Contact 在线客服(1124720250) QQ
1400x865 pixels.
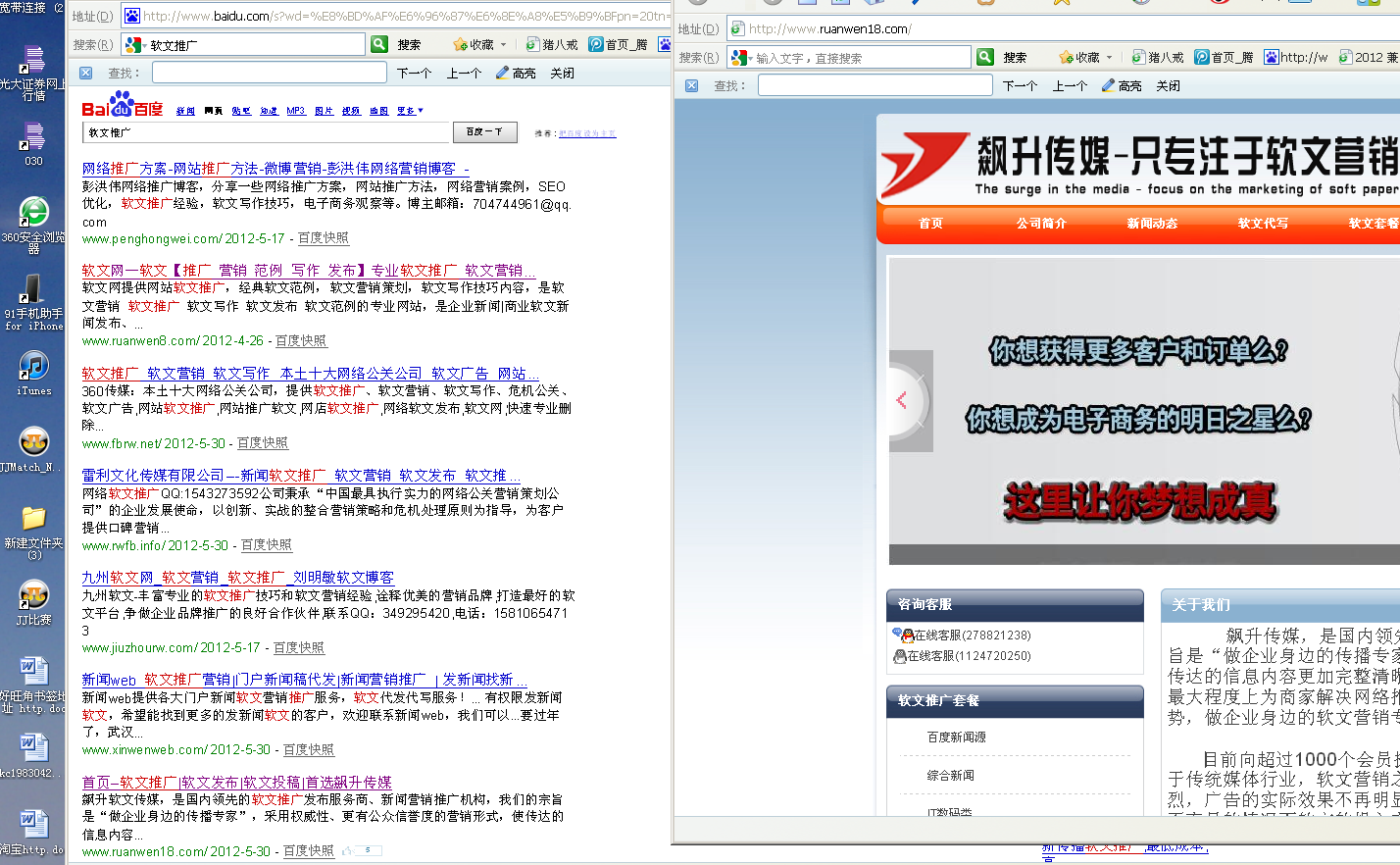click(962, 656)
